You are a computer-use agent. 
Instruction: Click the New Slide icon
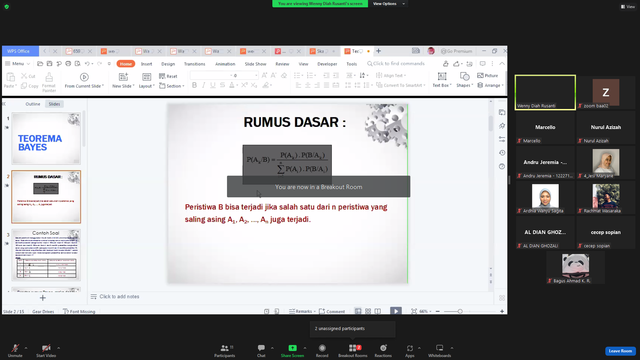pyautogui.click(x=123, y=77)
